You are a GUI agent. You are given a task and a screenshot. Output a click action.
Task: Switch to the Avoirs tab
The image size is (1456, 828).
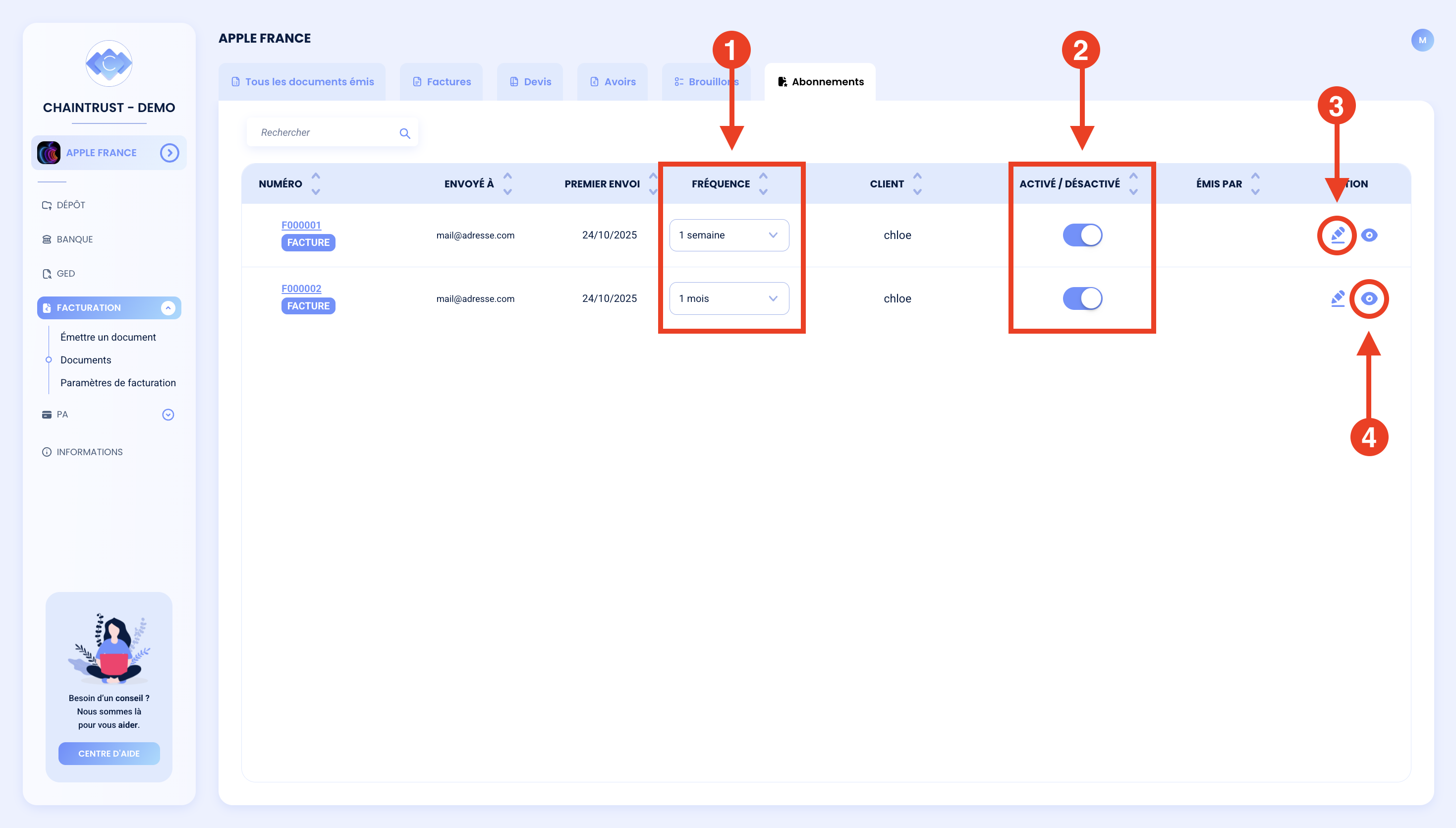[x=613, y=81]
